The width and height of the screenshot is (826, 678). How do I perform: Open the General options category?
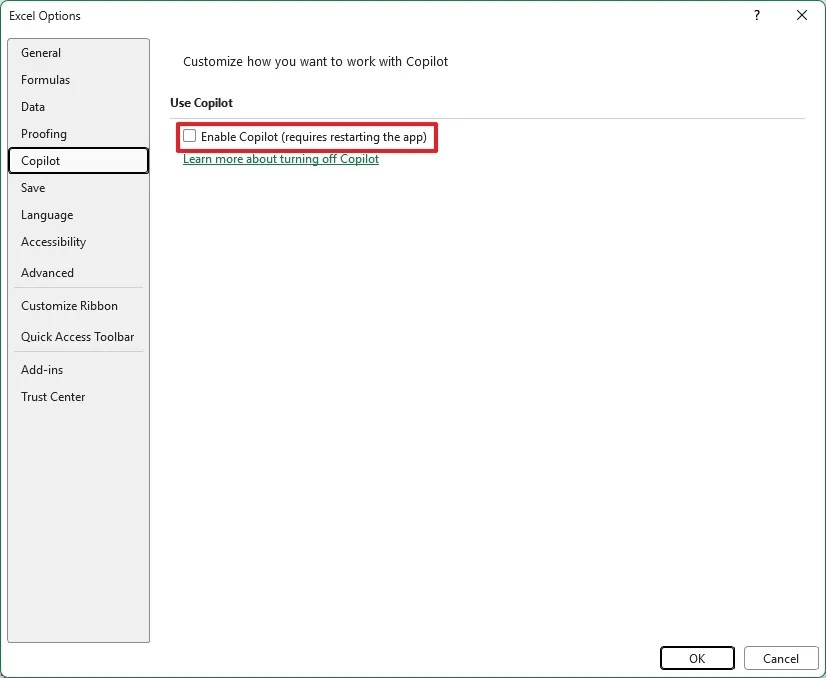point(78,53)
